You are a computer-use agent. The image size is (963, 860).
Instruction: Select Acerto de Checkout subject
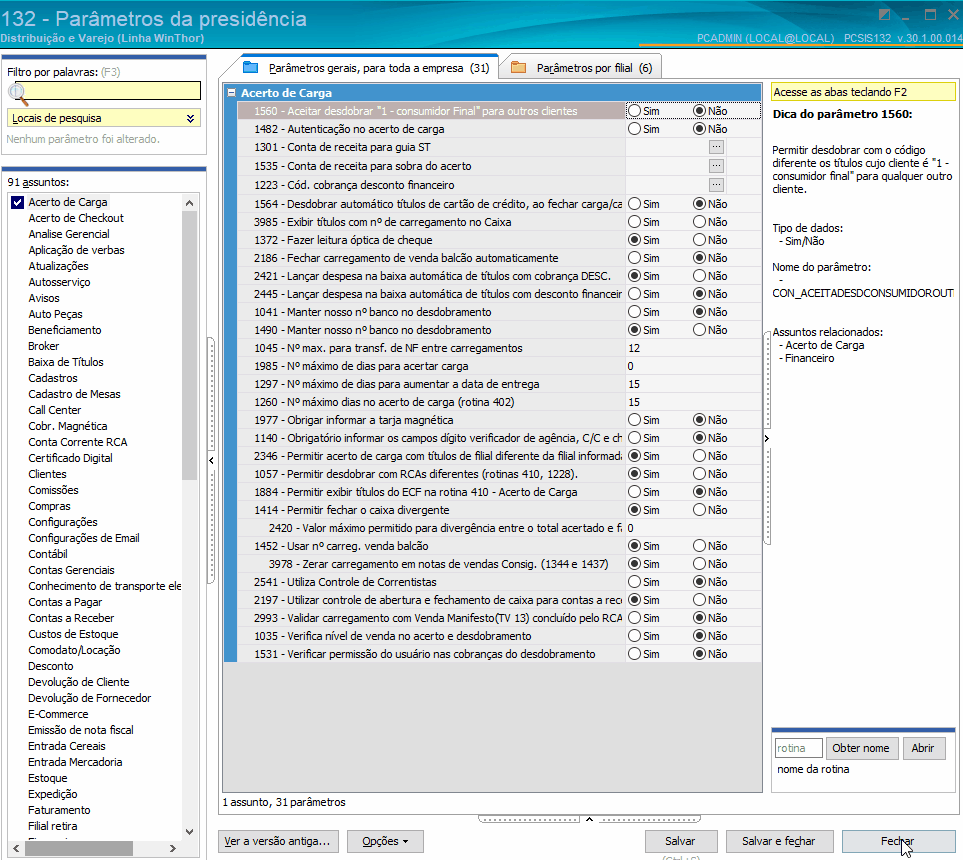[x=76, y=218]
